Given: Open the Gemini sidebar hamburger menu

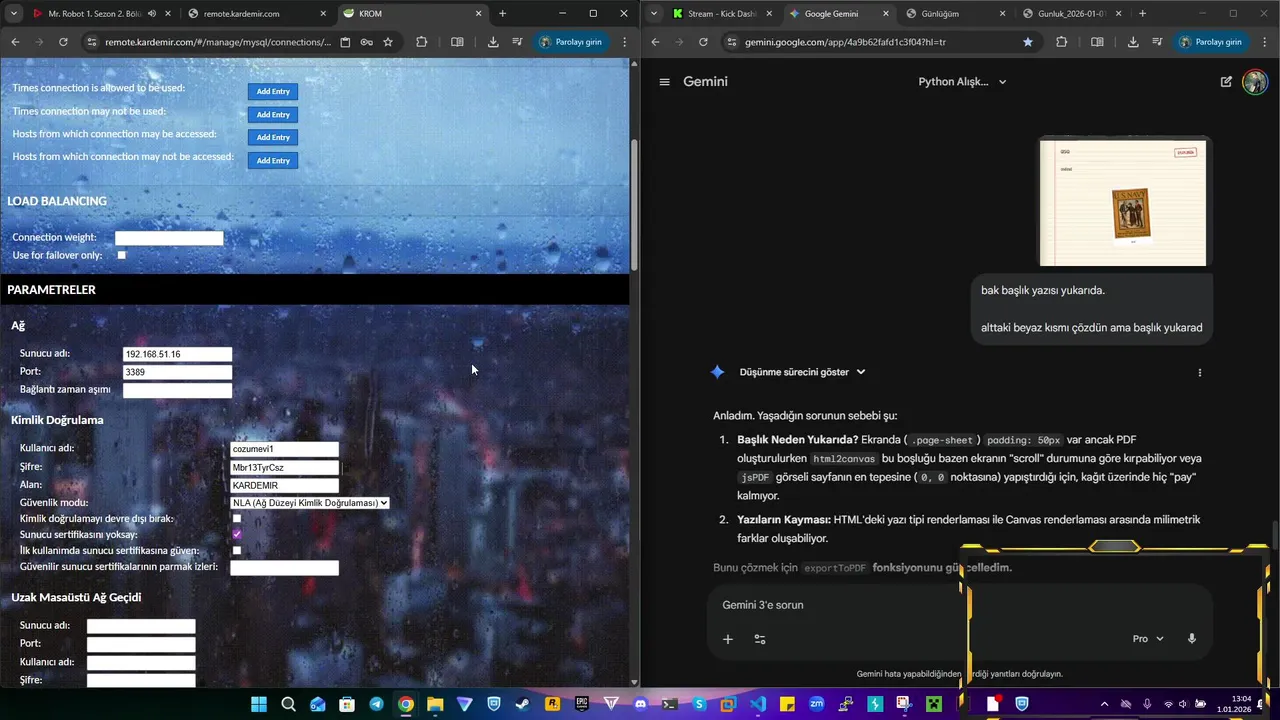Looking at the screenshot, I should tap(664, 82).
